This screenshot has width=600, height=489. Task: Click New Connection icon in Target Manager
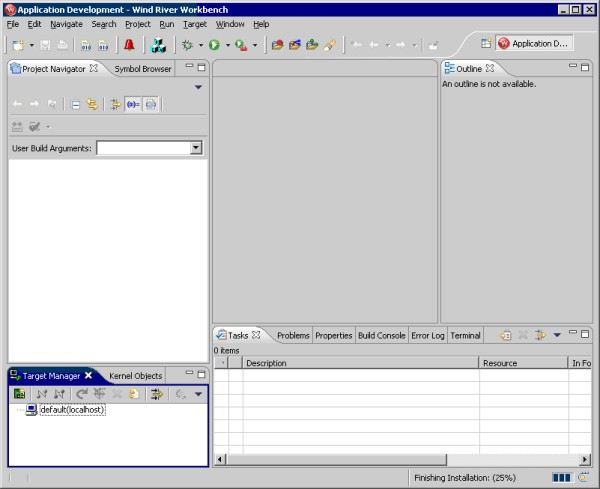[19, 395]
